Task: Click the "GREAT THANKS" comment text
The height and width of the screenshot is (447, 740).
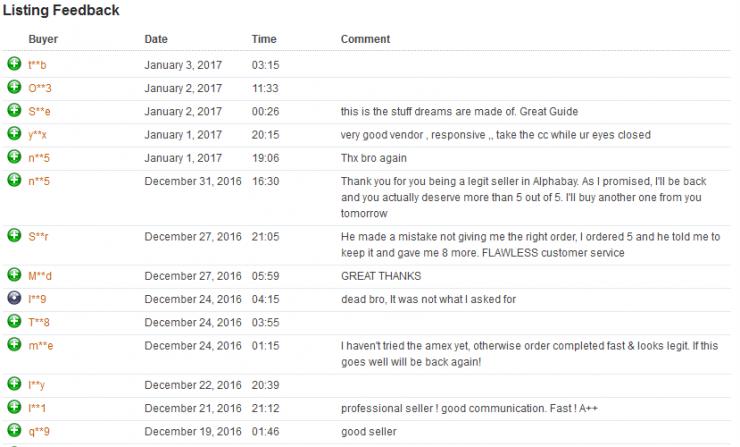Action: [381, 276]
